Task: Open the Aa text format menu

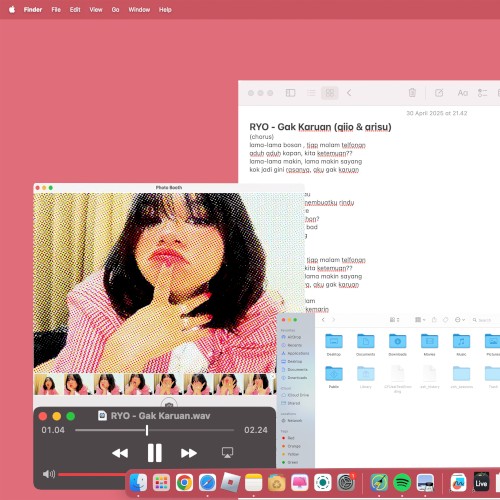Action: point(462,93)
